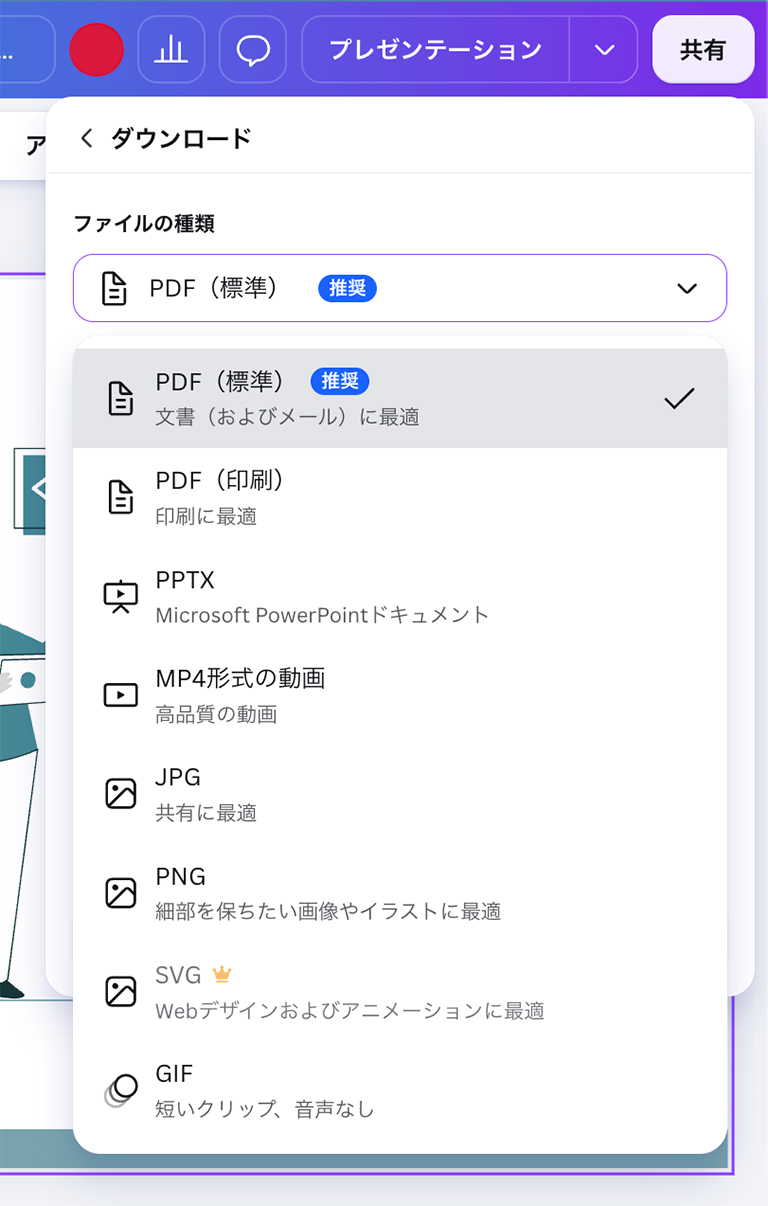Click the red profile avatar circle
Viewport: 768px width, 1206px height.
[96, 49]
